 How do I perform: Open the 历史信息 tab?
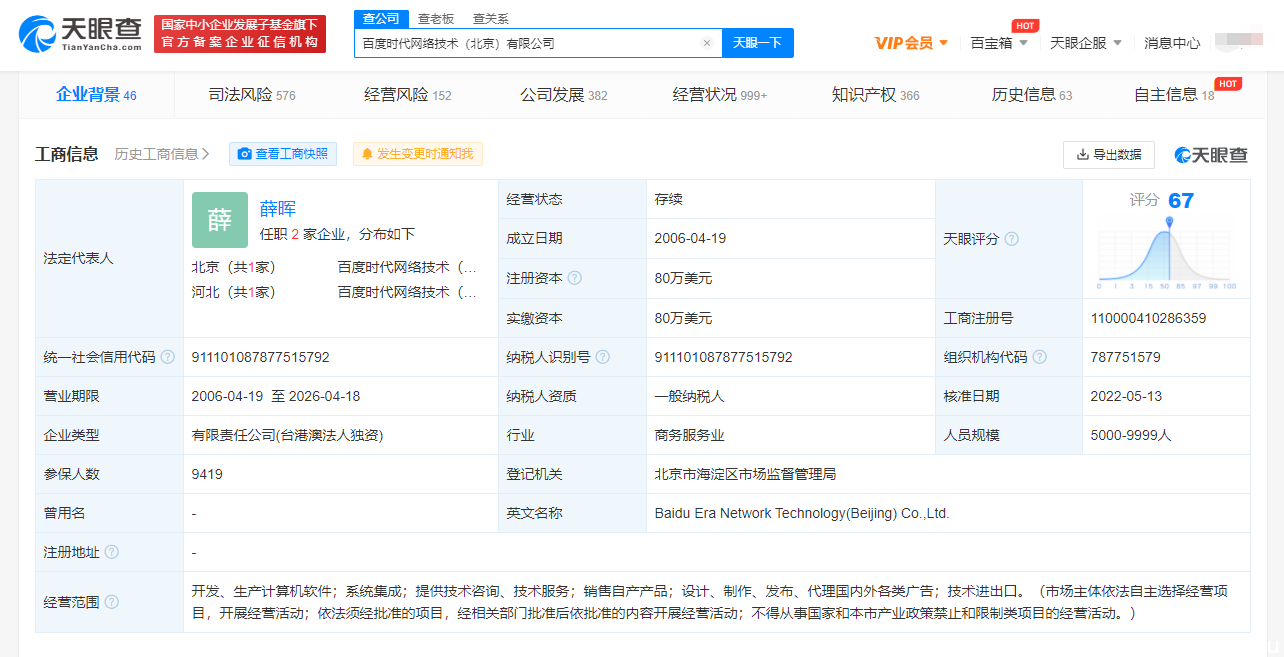pyautogui.click(x=1032, y=95)
